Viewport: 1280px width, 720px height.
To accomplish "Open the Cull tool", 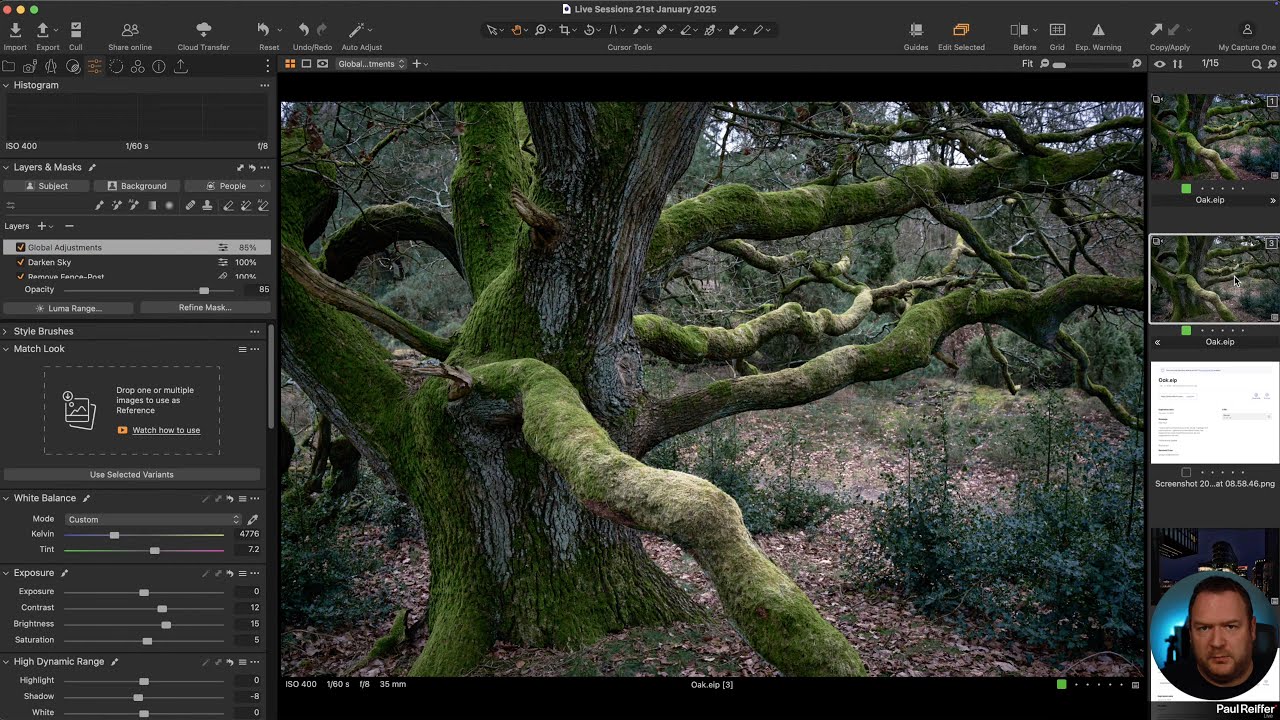I will [x=76, y=30].
